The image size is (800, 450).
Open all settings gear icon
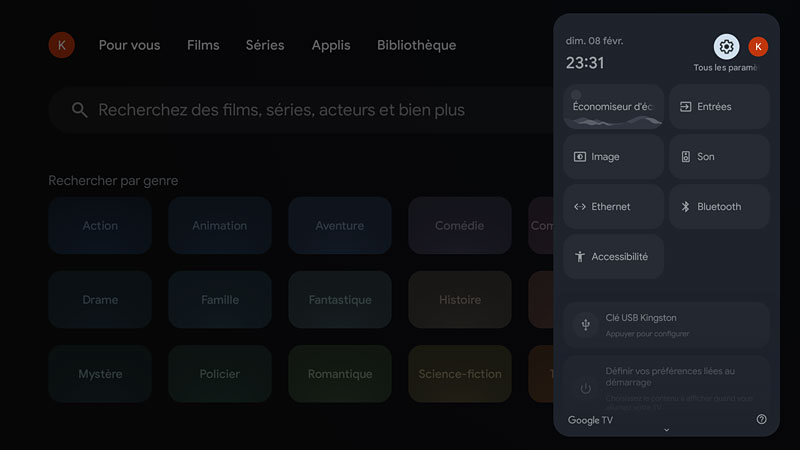(x=727, y=46)
